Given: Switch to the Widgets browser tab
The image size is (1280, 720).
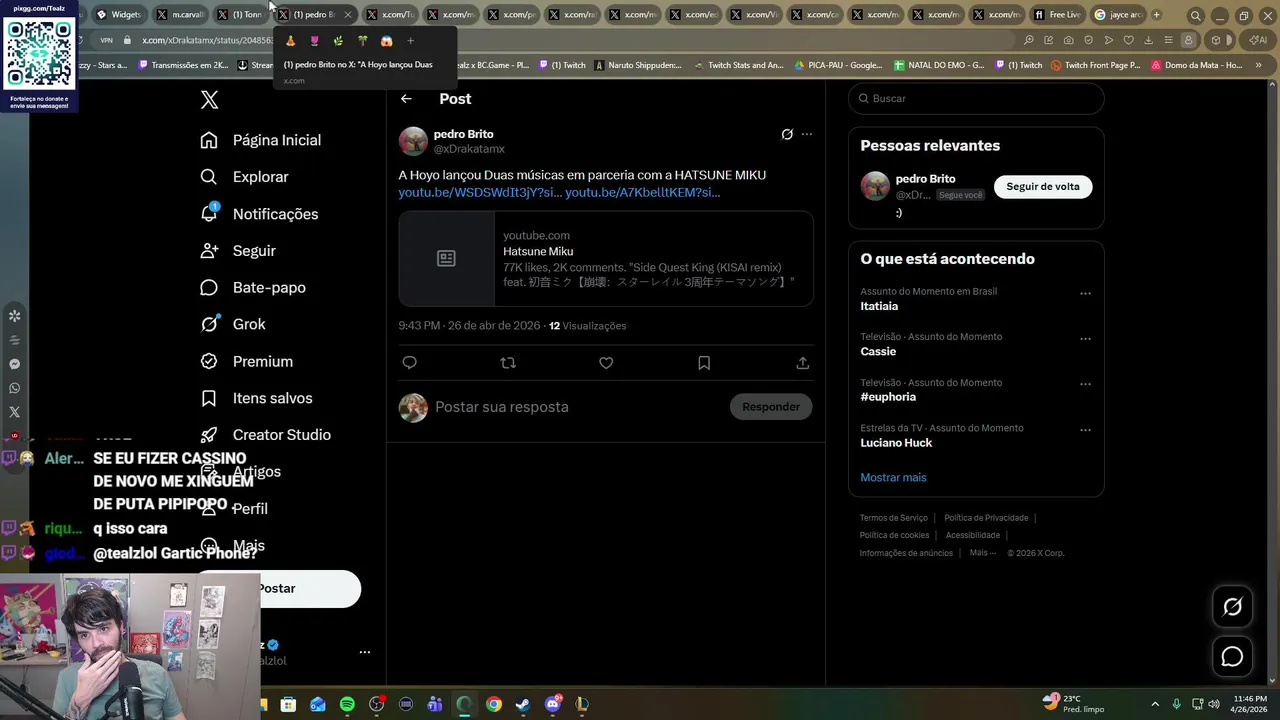Looking at the screenshot, I should pyautogui.click(x=119, y=15).
